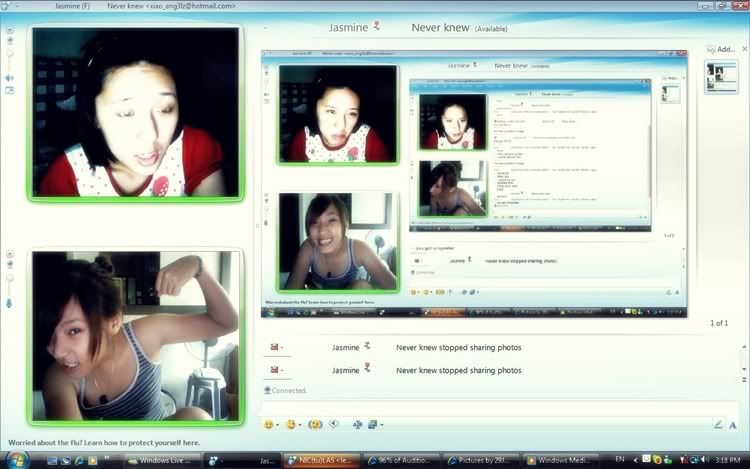
Task: Click the topmost round icon beside top video
Action: pyautogui.click(x=10, y=30)
